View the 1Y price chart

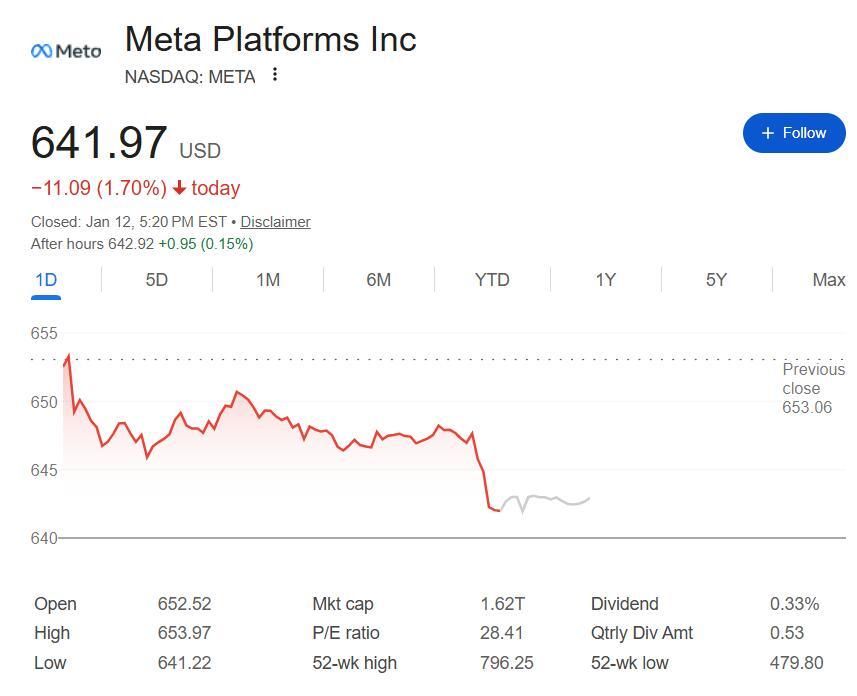(605, 280)
